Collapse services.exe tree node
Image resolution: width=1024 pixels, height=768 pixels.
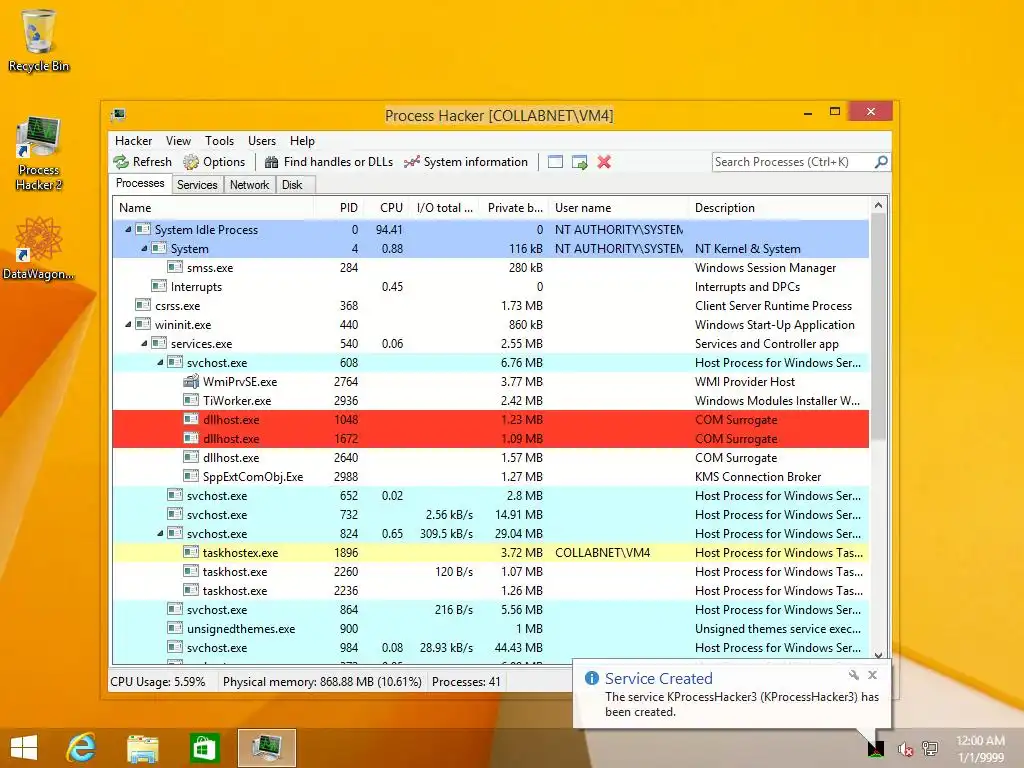coord(144,344)
